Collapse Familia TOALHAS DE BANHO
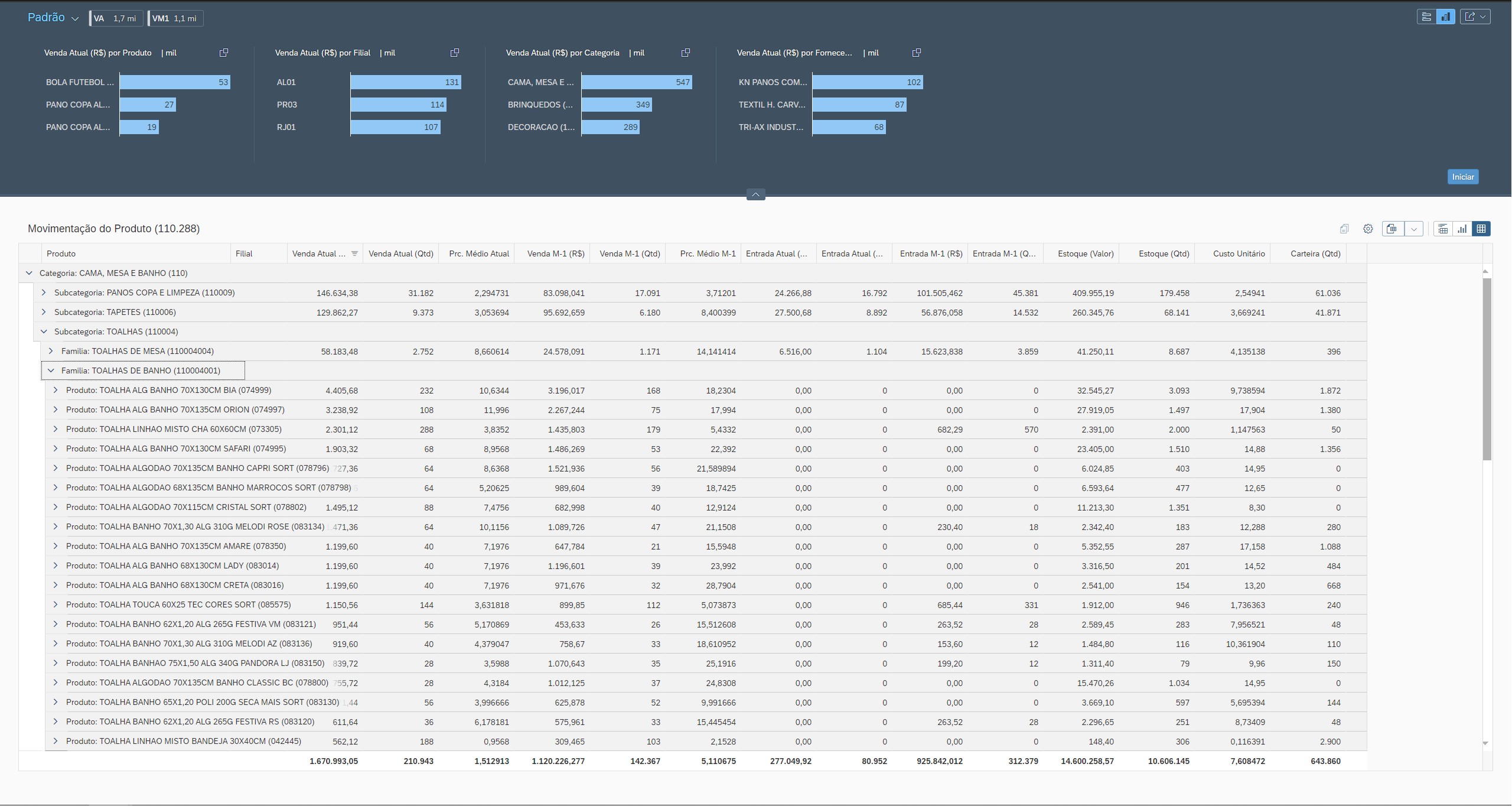 51,370
